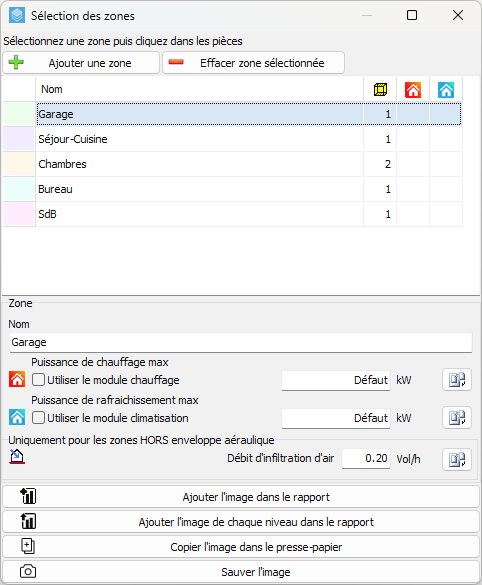Click copy icon beside cooling power field

(x=457, y=417)
